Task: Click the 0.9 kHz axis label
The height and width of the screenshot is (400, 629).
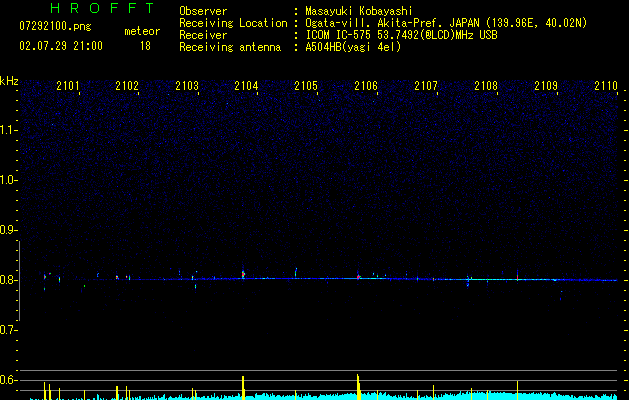Action: (x=9, y=230)
